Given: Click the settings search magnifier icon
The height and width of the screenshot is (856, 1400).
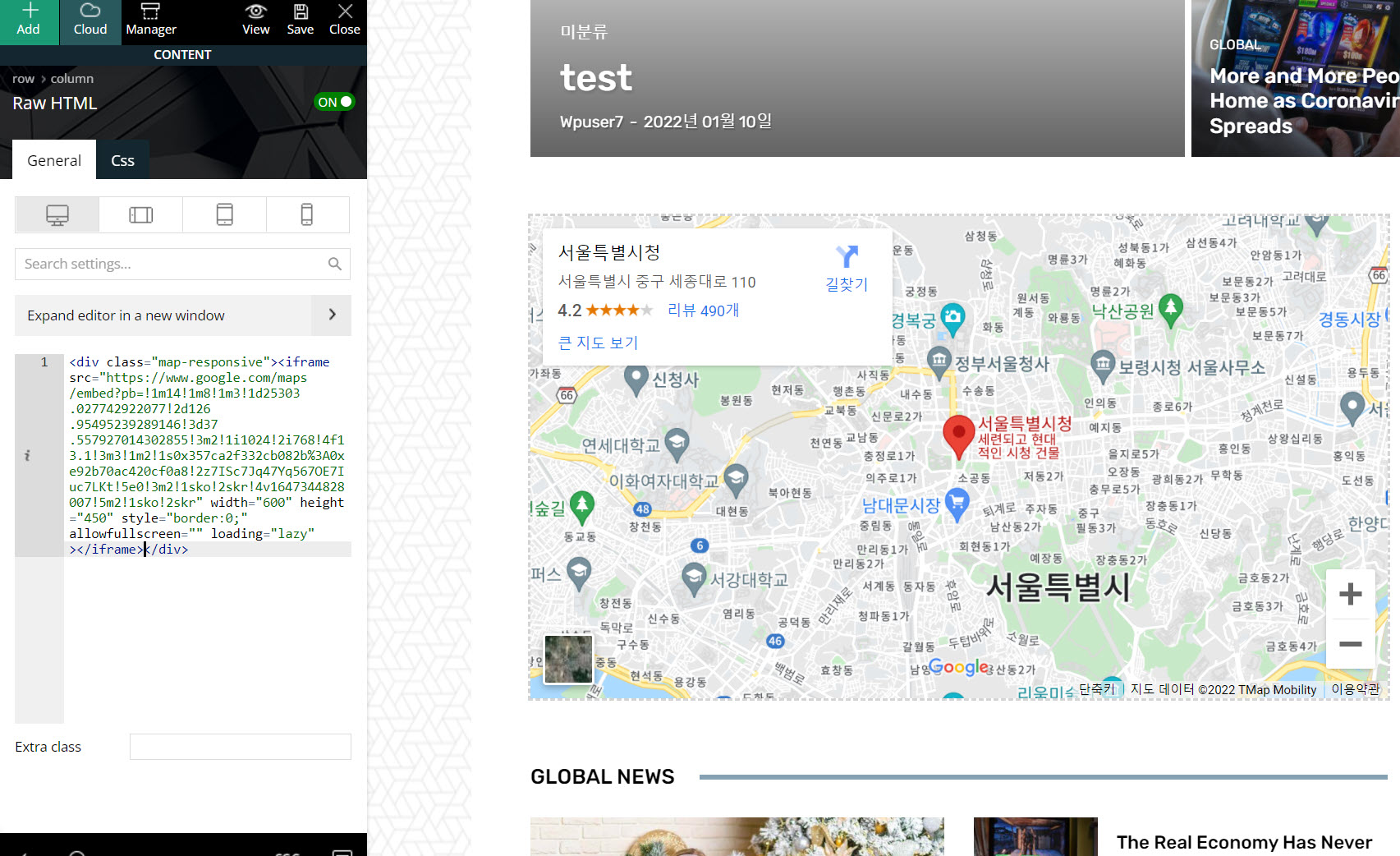Looking at the screenshot, I should point(334,264).
